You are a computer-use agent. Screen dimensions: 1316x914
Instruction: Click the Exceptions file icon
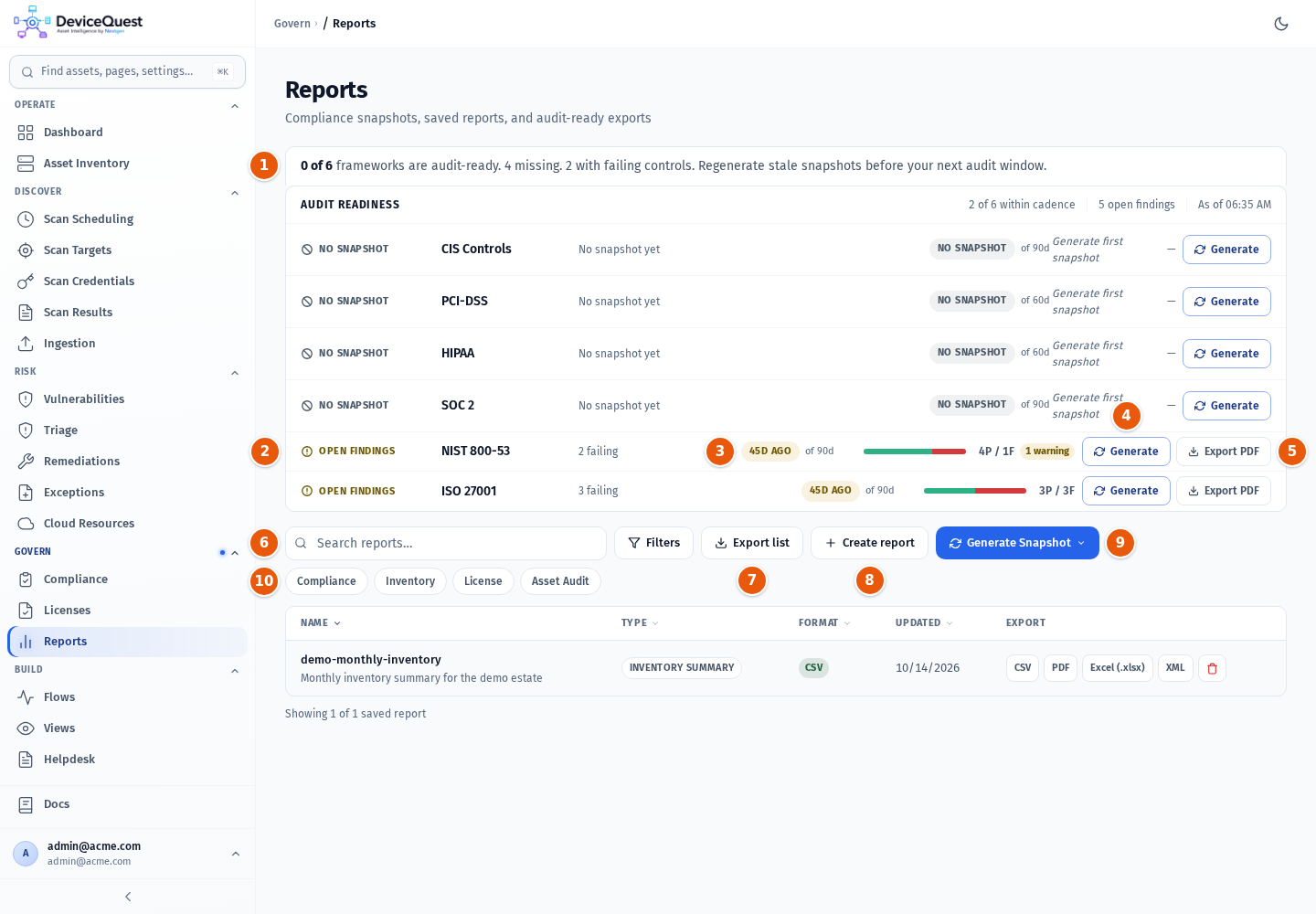[26, 493]
